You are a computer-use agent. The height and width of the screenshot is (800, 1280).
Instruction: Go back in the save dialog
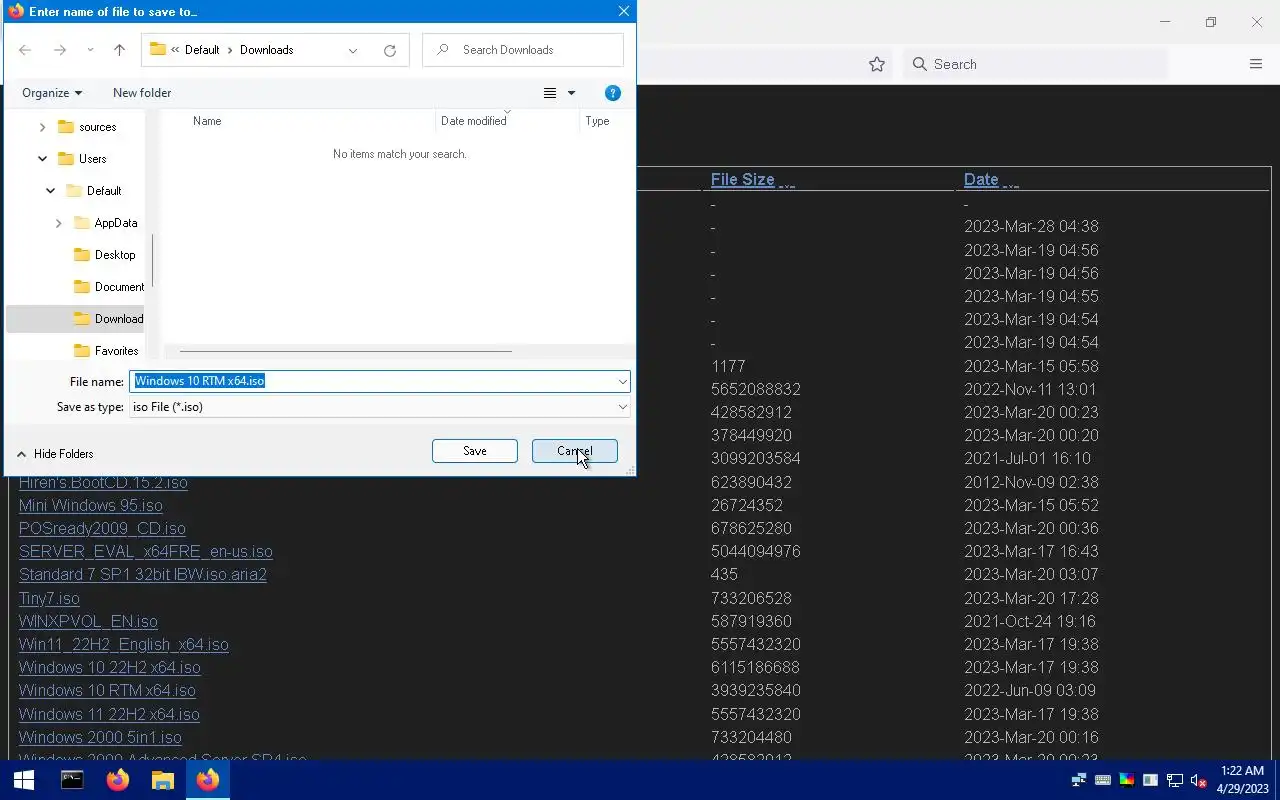click(25, 50)
